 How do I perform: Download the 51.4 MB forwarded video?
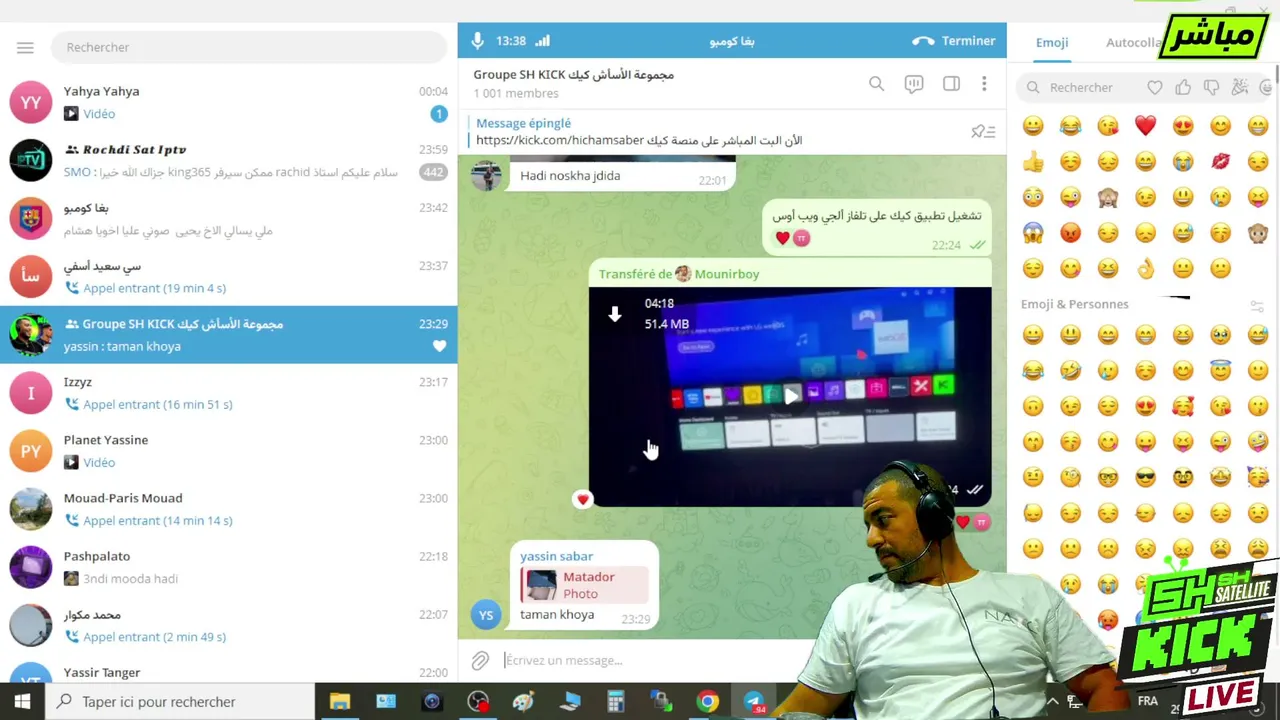click(x=615, y=315)
